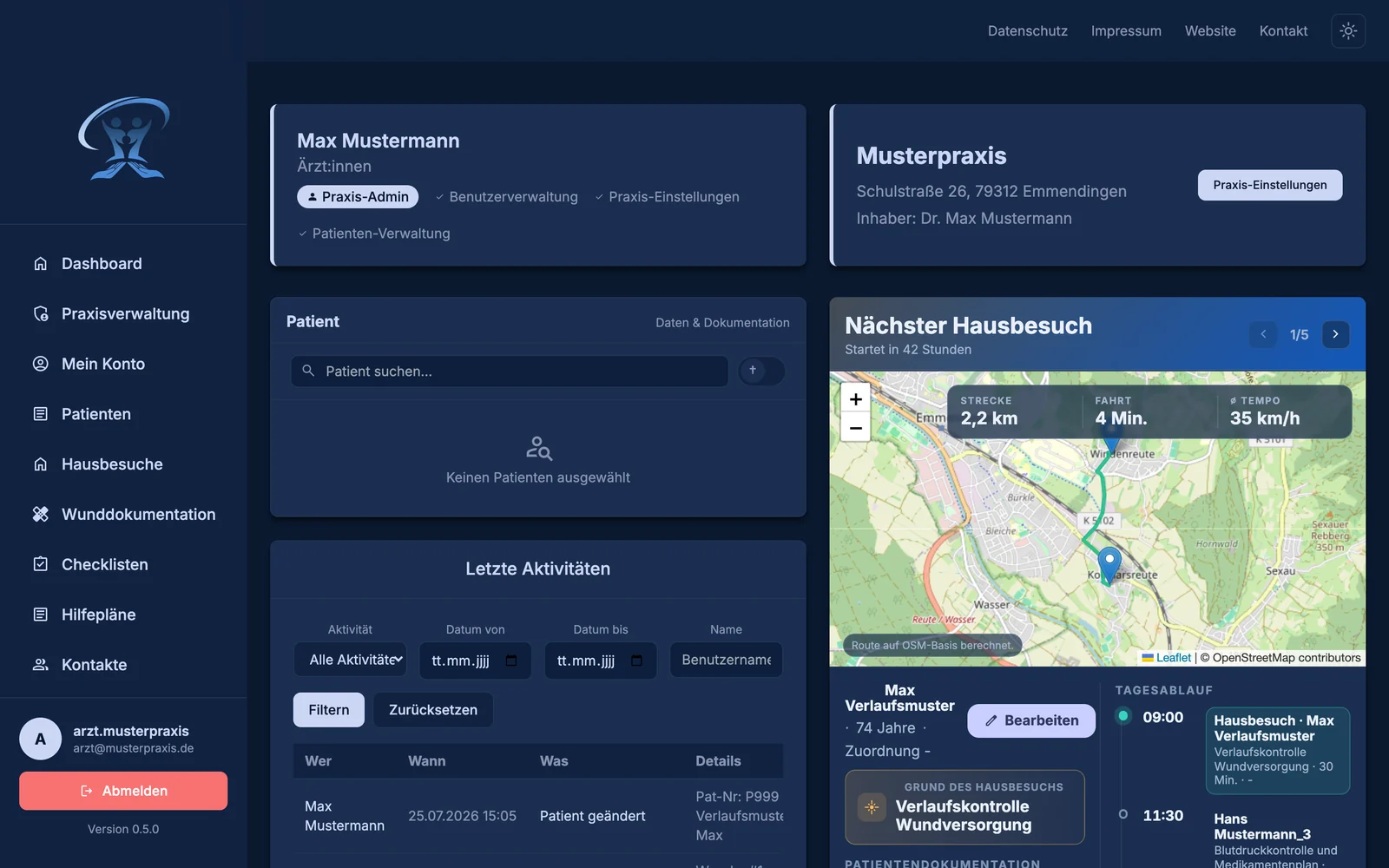Click the Mein Konto user icon

point(40,364)
